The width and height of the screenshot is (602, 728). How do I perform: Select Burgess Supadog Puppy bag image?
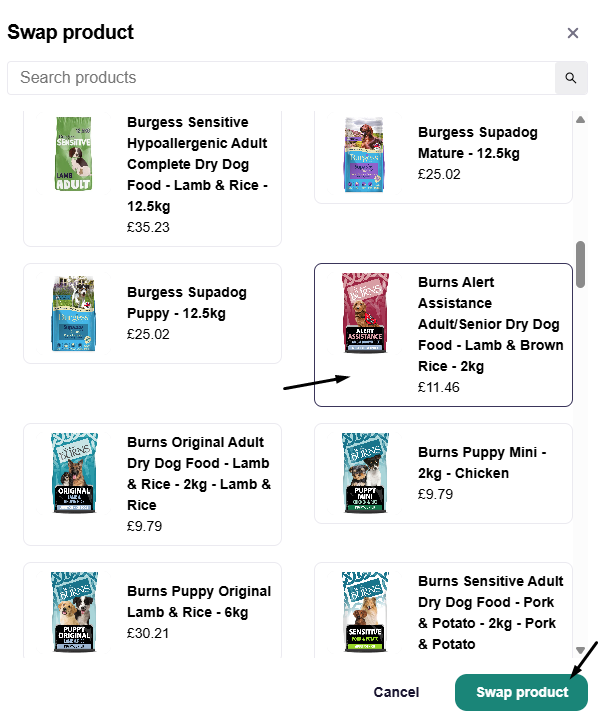[x=73, y=313]
